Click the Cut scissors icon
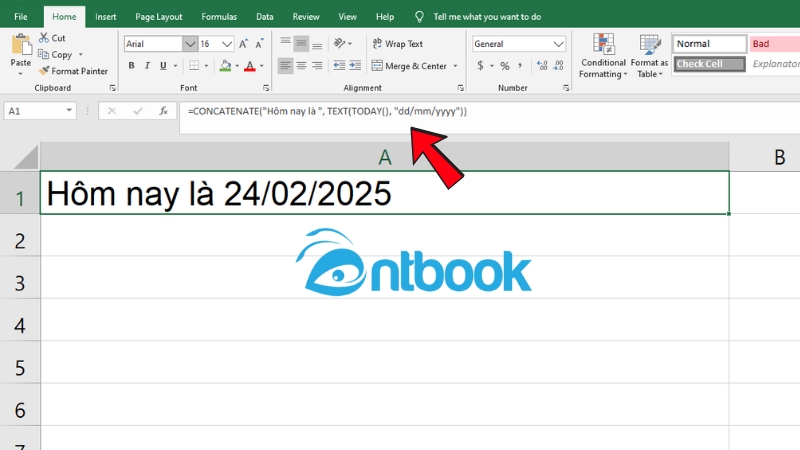 pyautogui.click(x=44, y=38)
